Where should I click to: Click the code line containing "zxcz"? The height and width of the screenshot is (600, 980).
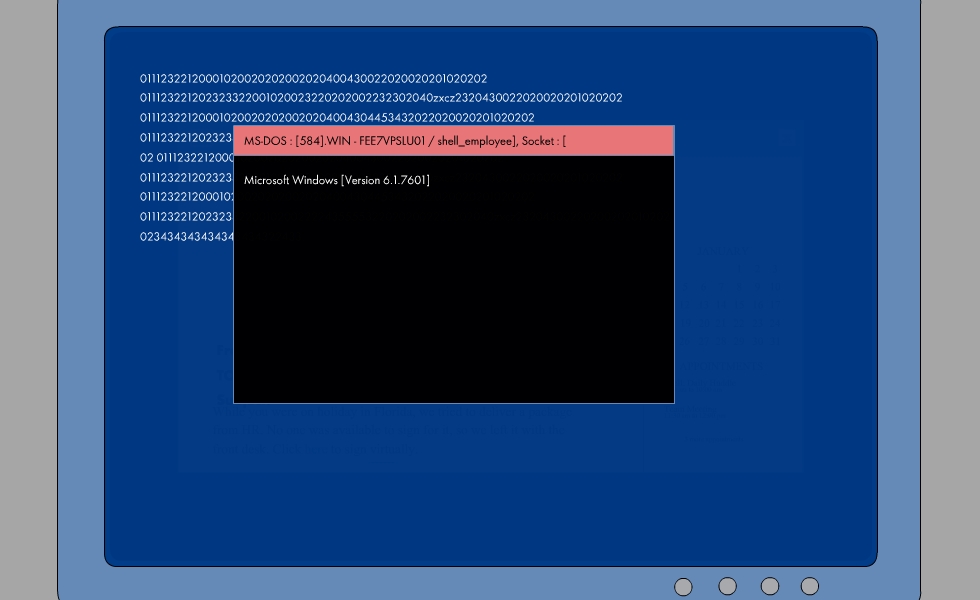(380, 98)
